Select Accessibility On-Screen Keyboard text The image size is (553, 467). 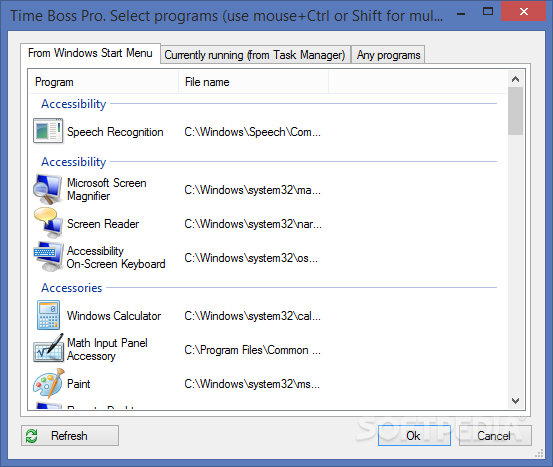(x=116, y=257)
